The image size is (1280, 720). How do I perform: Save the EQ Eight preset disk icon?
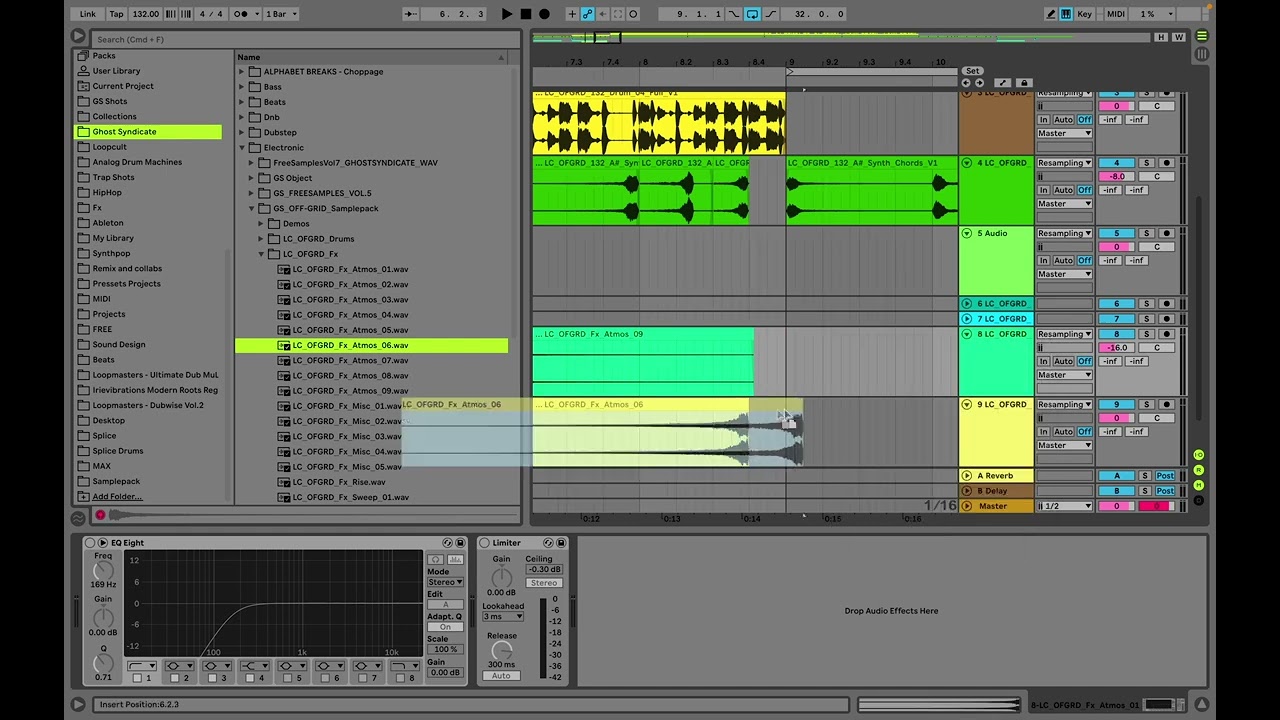460,543
